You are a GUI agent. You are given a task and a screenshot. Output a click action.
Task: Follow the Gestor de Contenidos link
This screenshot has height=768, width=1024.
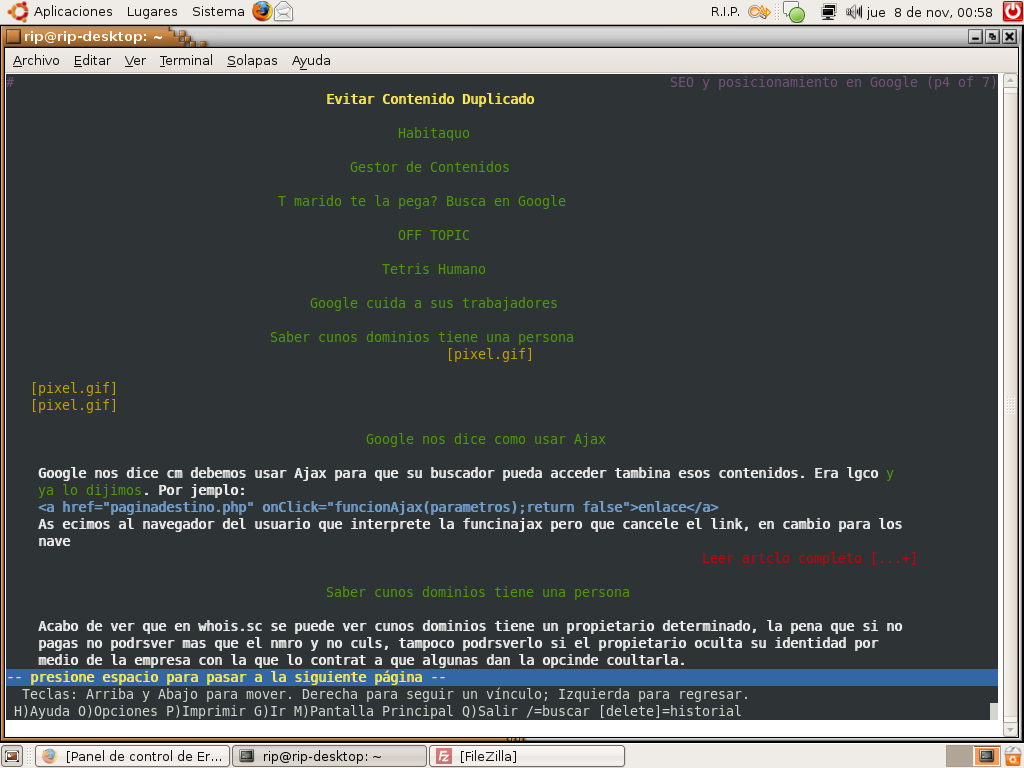tap(430, 167)
